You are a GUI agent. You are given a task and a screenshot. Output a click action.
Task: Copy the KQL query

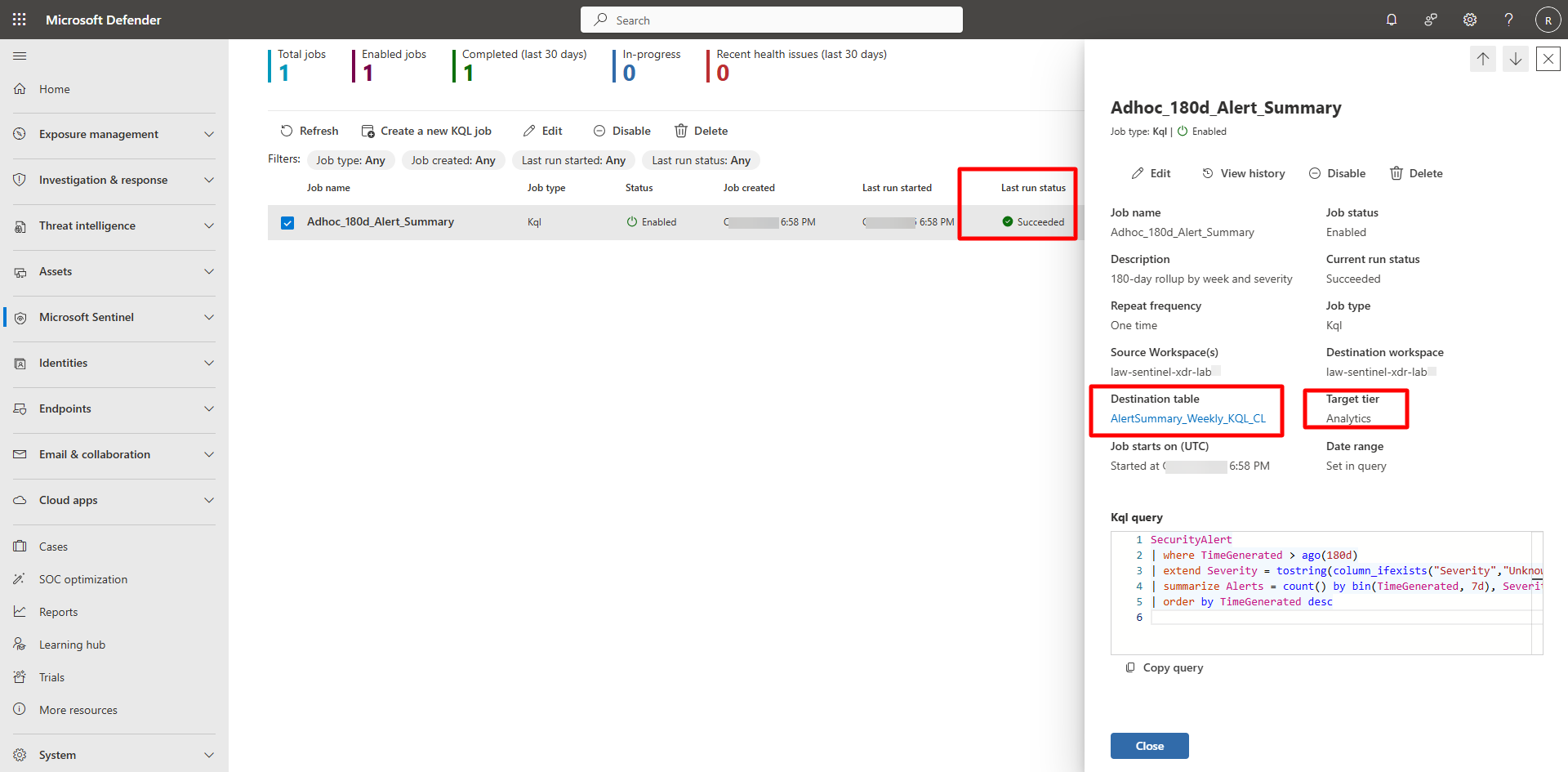point(1165,667)
